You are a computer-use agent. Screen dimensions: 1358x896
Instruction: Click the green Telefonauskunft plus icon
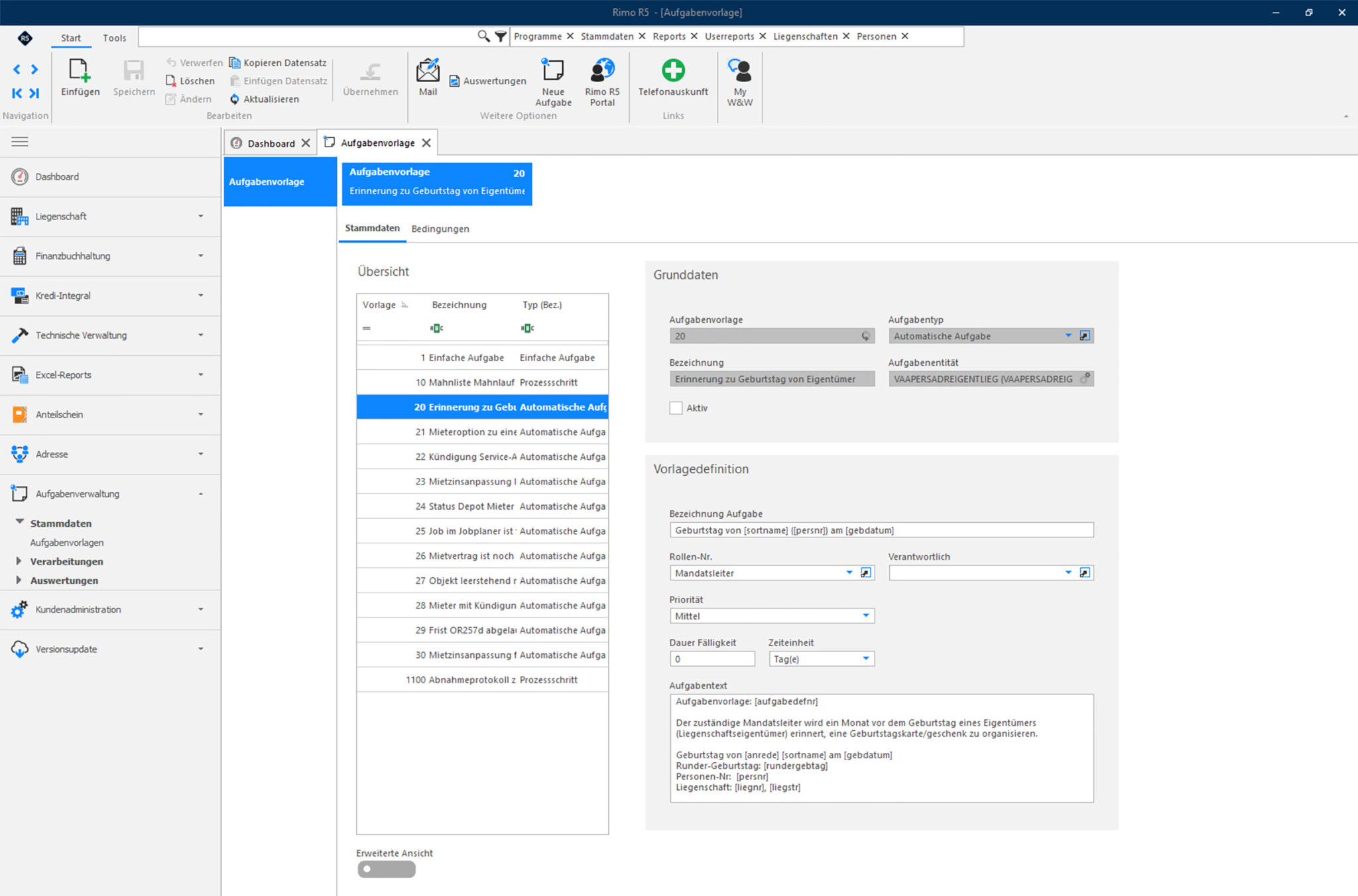(x=672, y=70)
